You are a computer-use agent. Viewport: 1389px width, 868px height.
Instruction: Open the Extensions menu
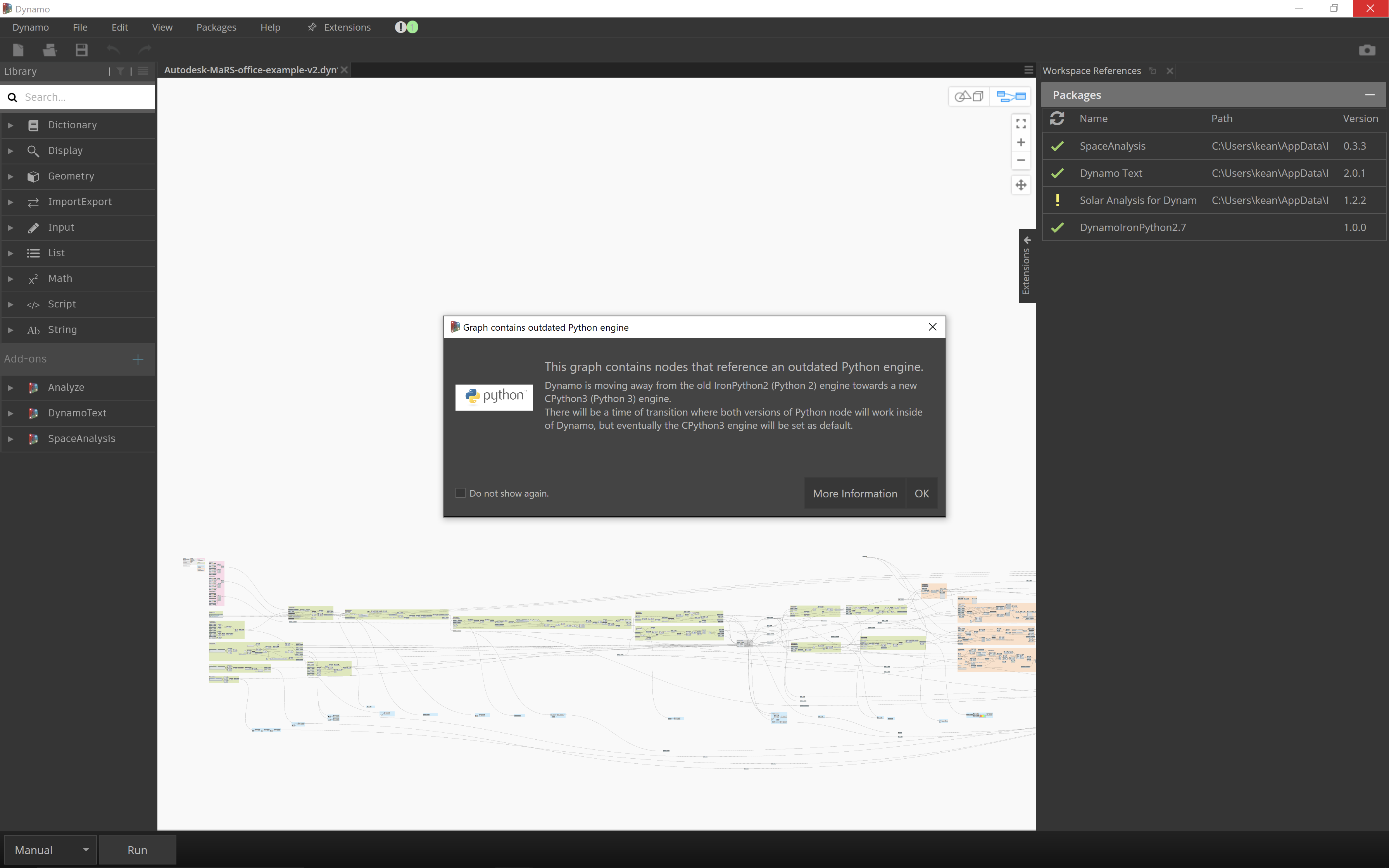pos(347,27)
